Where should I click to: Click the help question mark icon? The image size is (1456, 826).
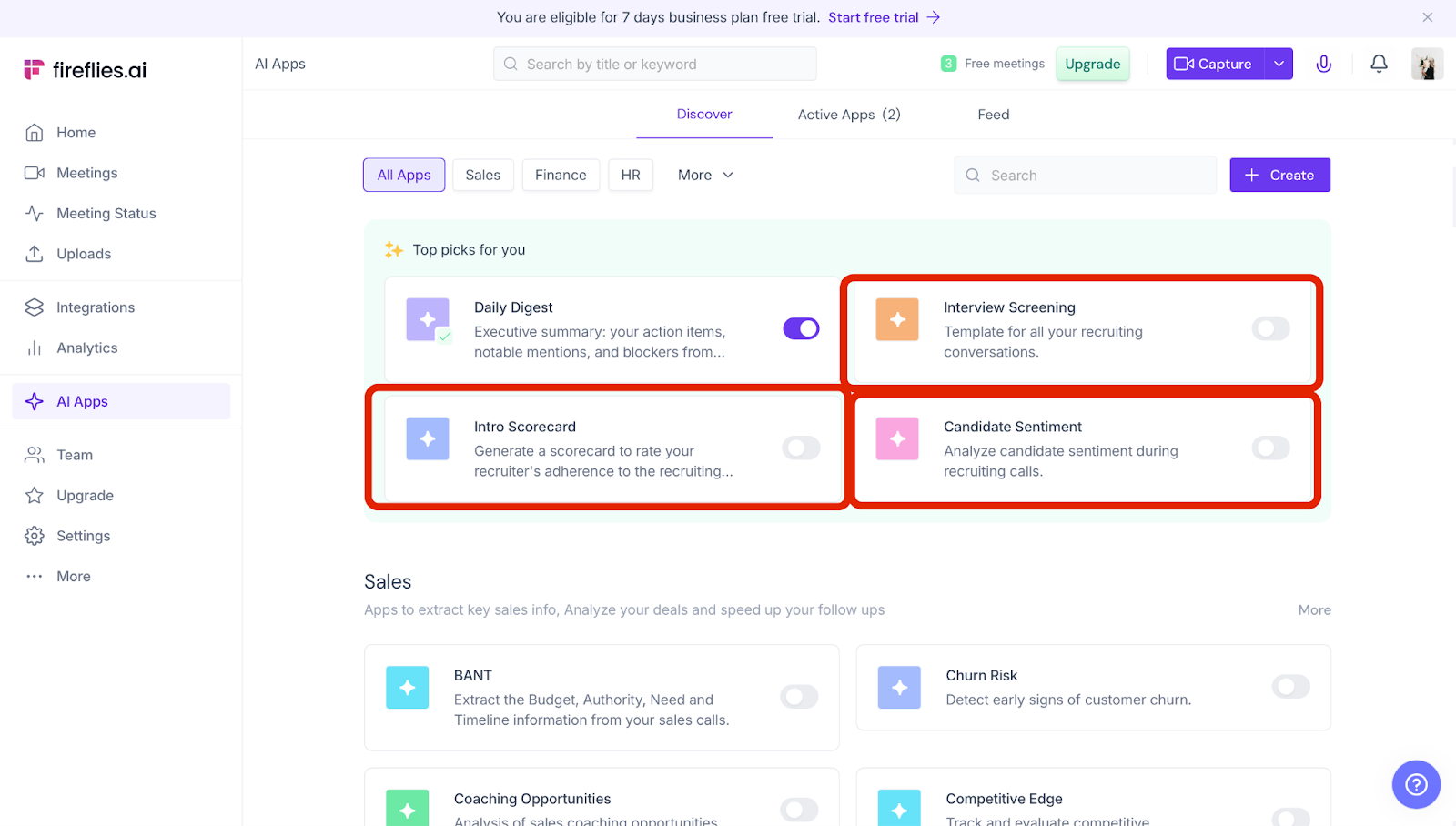1416,784
